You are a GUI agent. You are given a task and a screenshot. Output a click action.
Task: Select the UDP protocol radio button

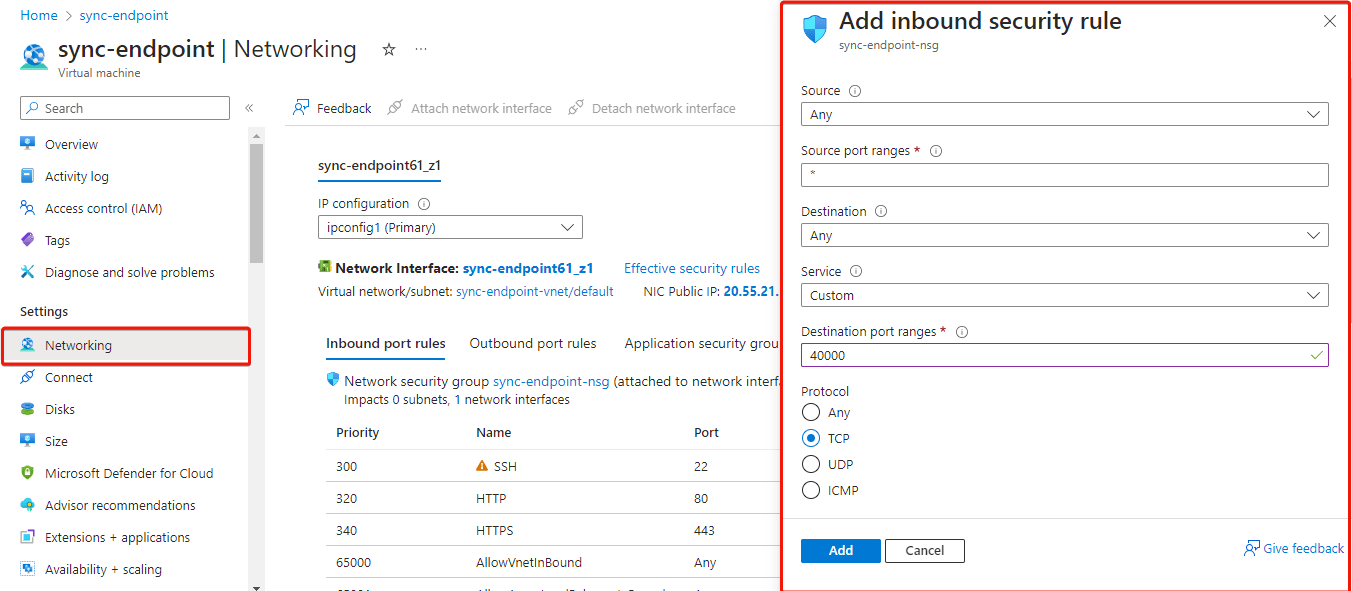click(812, 464)
